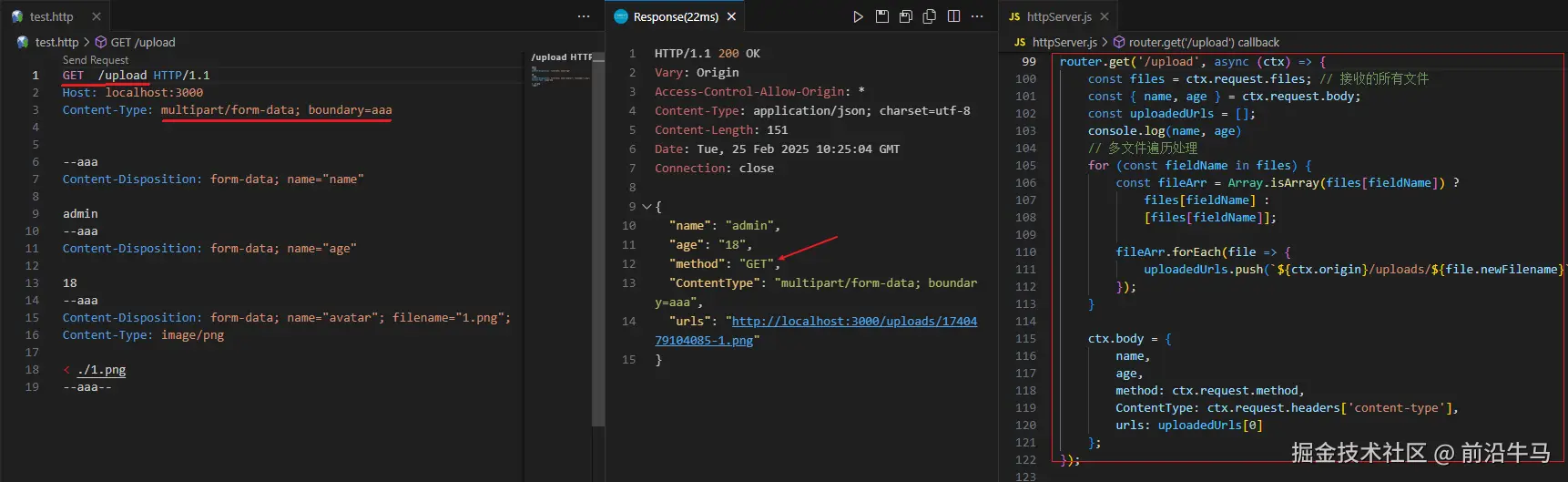This screenshot has height=482, width=1568.
Task: Click line number 99 in httpServer.js gutter
Action: [x=1029, y=61]
